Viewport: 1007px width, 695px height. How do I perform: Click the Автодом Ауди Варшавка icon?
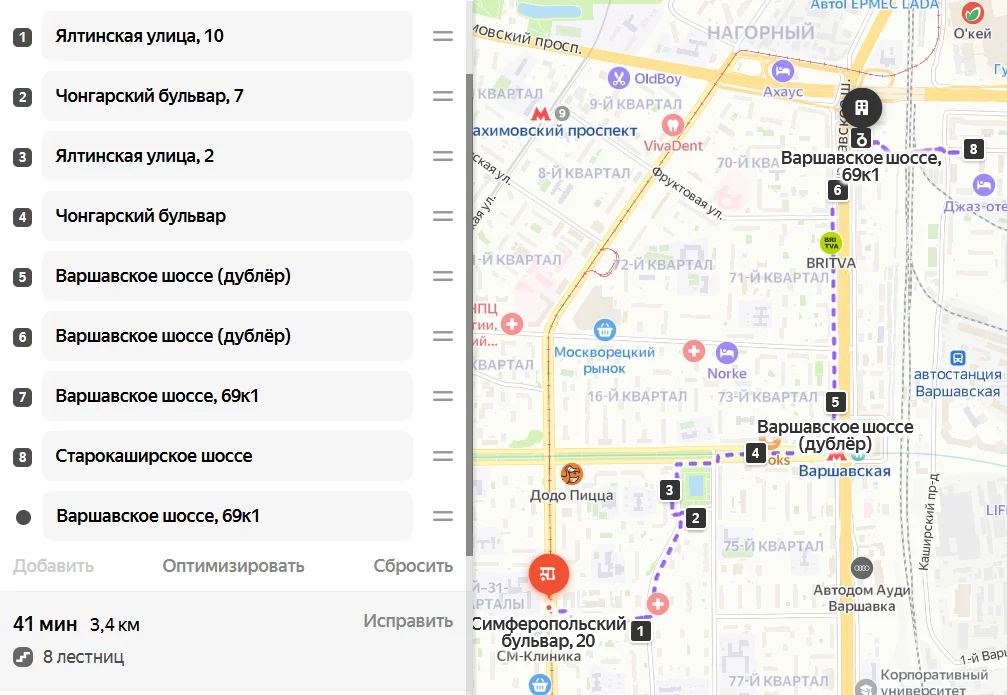pyautogui.click(x=862, y=568)
